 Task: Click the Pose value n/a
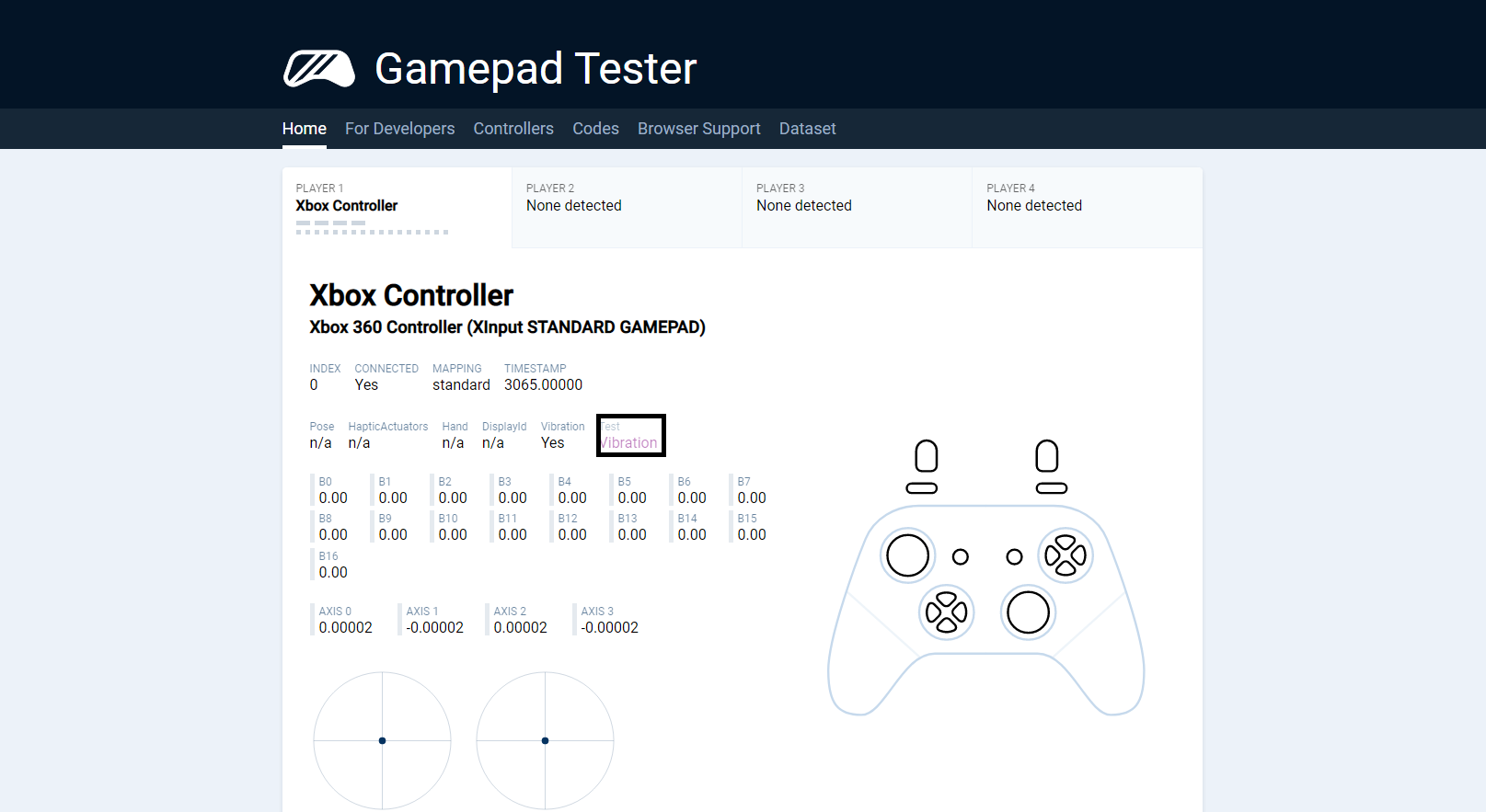pyautogui.click(x=320, y=443)
